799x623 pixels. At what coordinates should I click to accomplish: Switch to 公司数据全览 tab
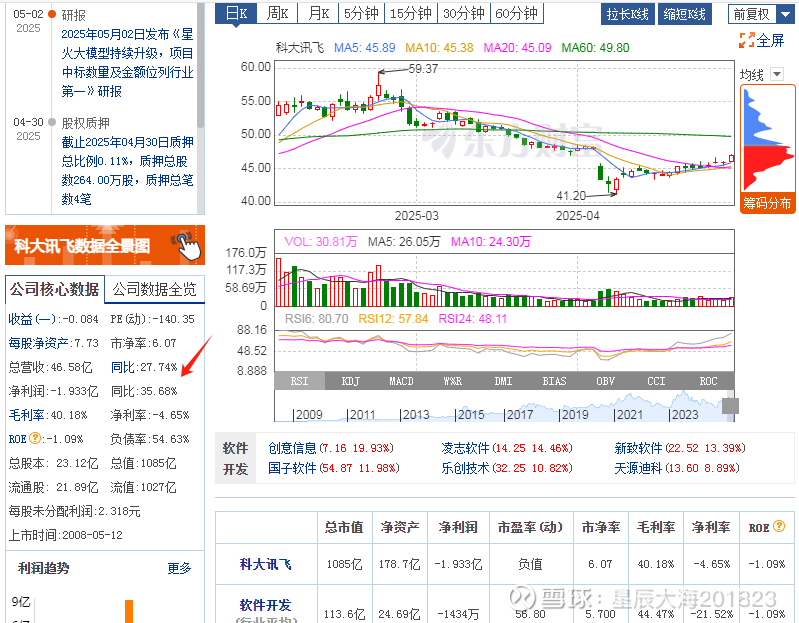pos(154,289)
